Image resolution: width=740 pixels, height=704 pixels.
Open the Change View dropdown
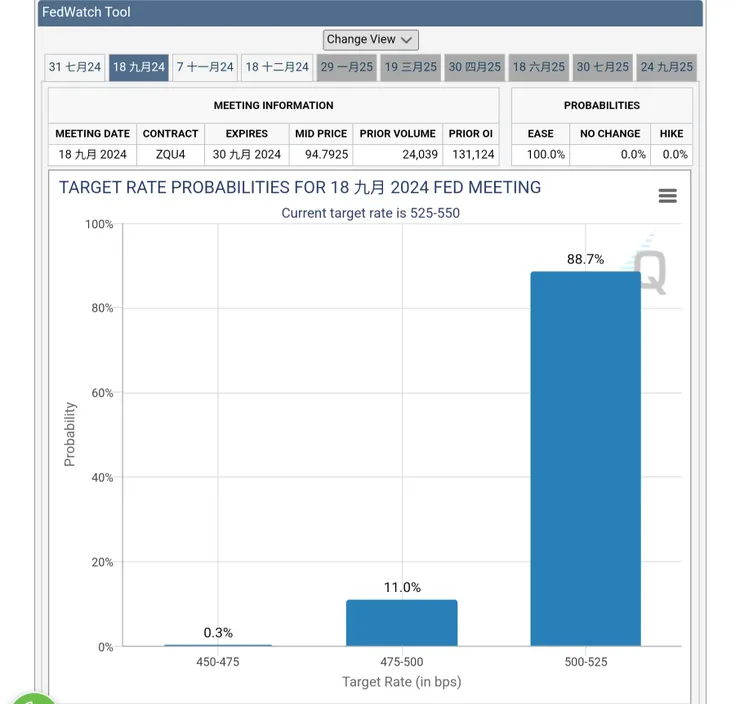(370, 40)
